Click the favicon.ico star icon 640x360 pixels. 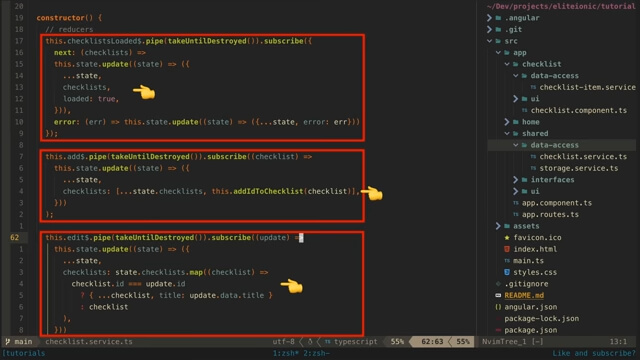point(507,238)
